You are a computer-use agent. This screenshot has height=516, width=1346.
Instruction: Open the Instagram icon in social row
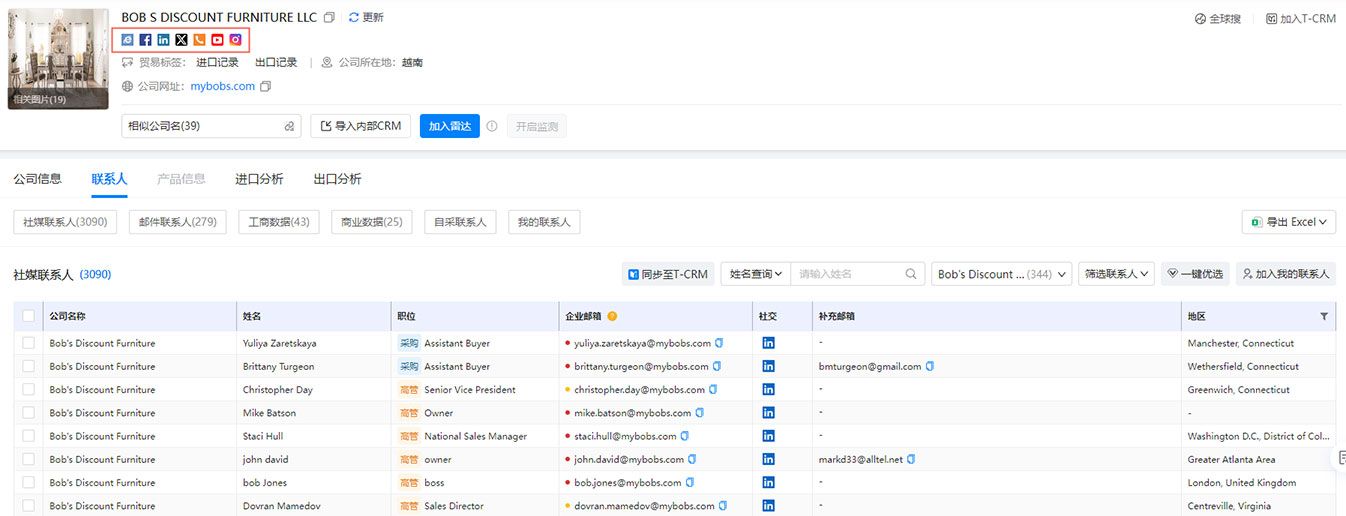(x=236, y=40)
